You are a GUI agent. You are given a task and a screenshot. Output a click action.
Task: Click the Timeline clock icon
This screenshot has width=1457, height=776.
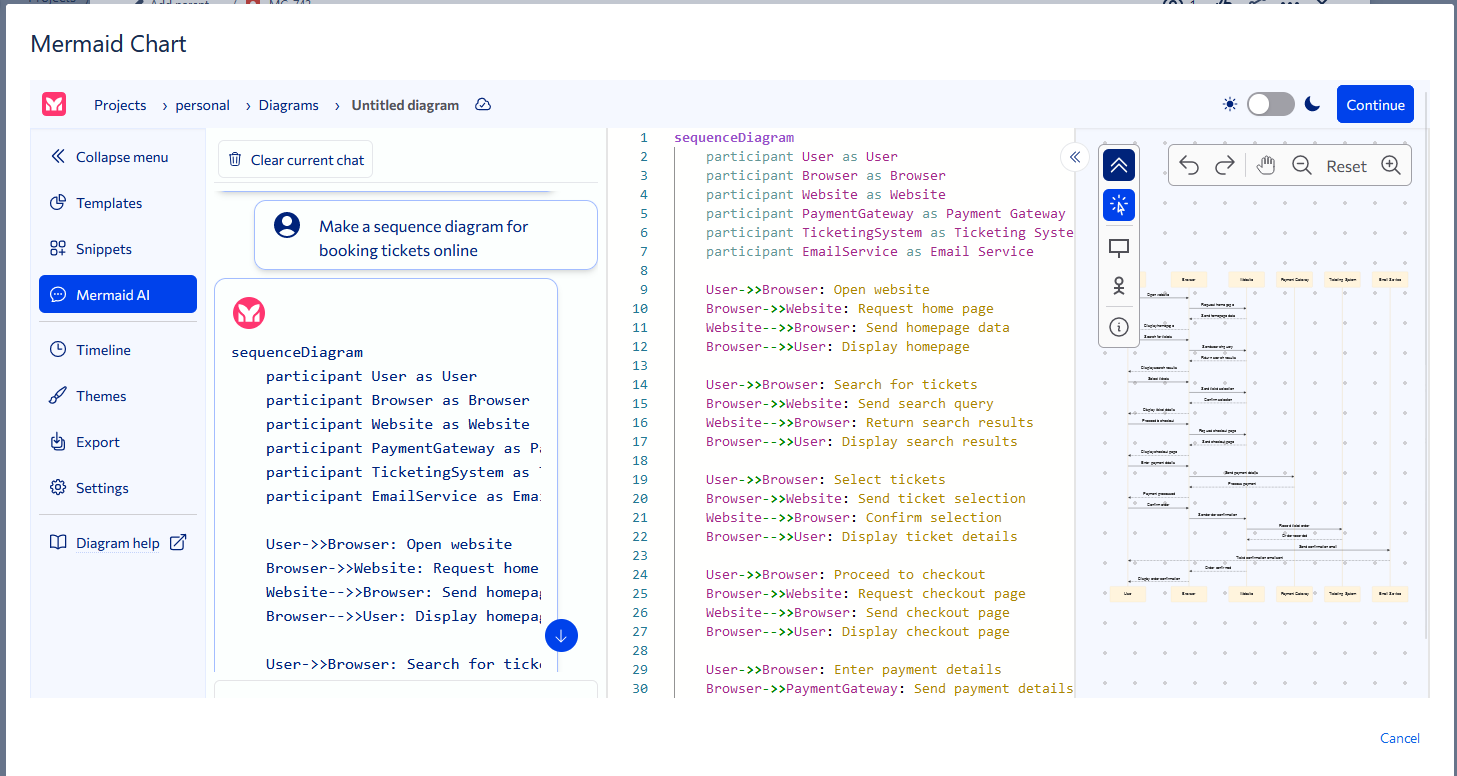pos(58,350)
